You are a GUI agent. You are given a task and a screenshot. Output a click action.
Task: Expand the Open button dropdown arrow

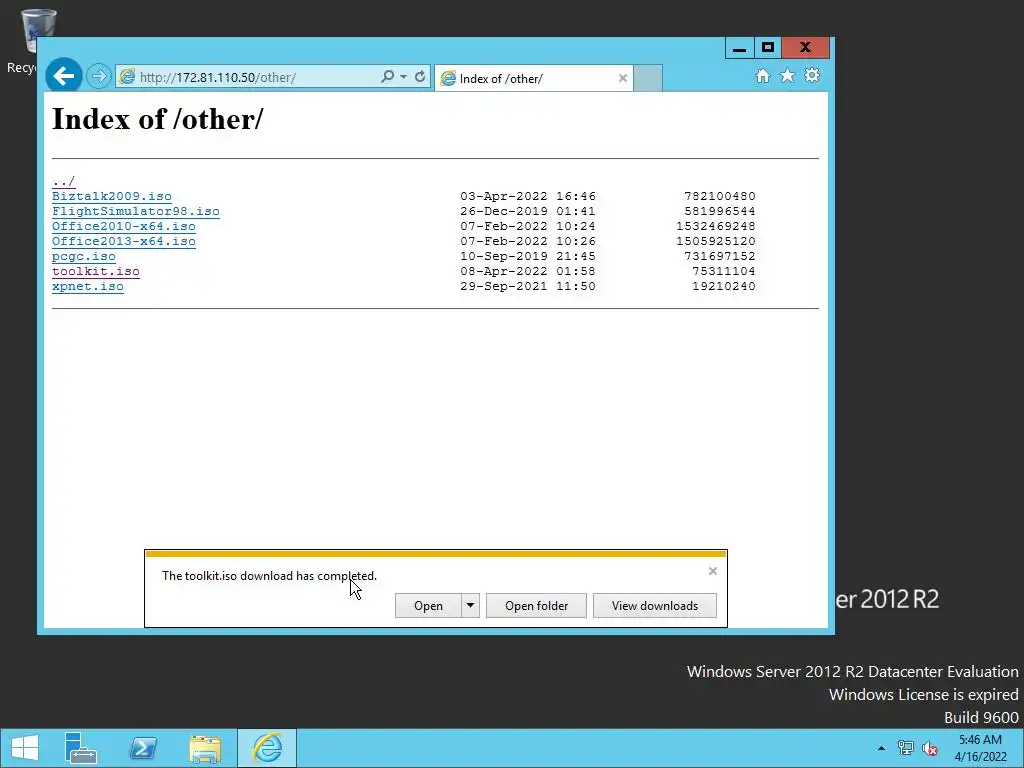click(470, 605)
